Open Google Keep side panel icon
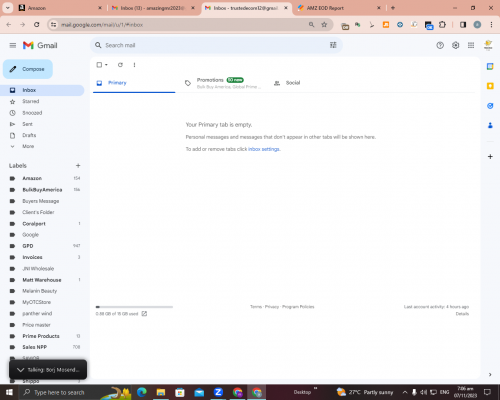Screen dimensions: 500x400 click(490, 86)
